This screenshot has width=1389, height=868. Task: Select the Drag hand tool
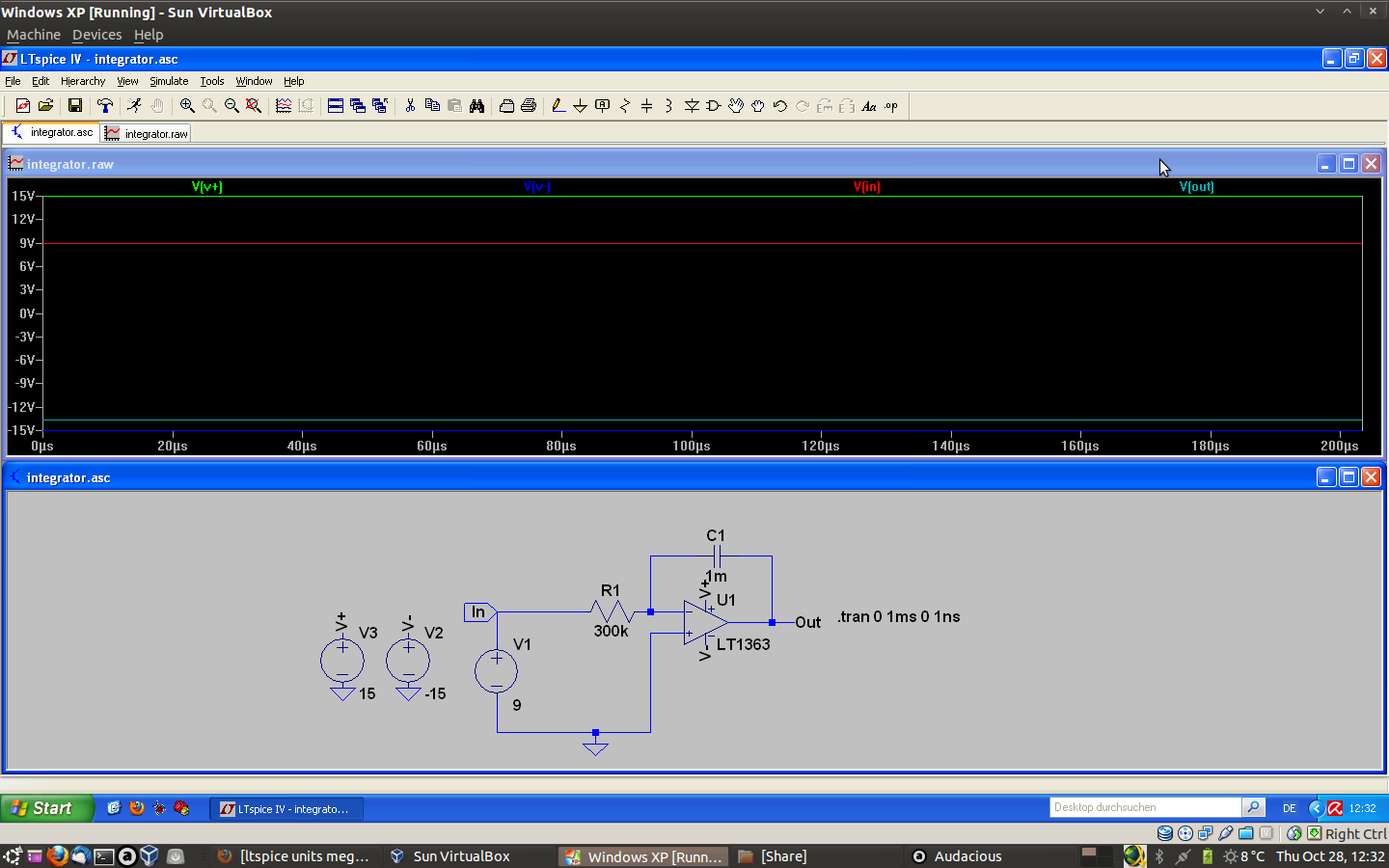point(758,106)
